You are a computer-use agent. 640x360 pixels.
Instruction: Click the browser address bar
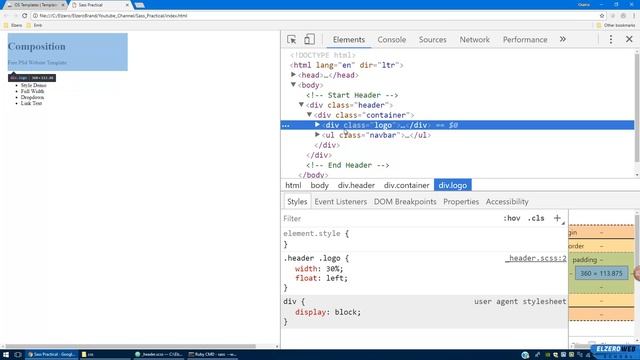pyautogui.click(x=314, y=16)
